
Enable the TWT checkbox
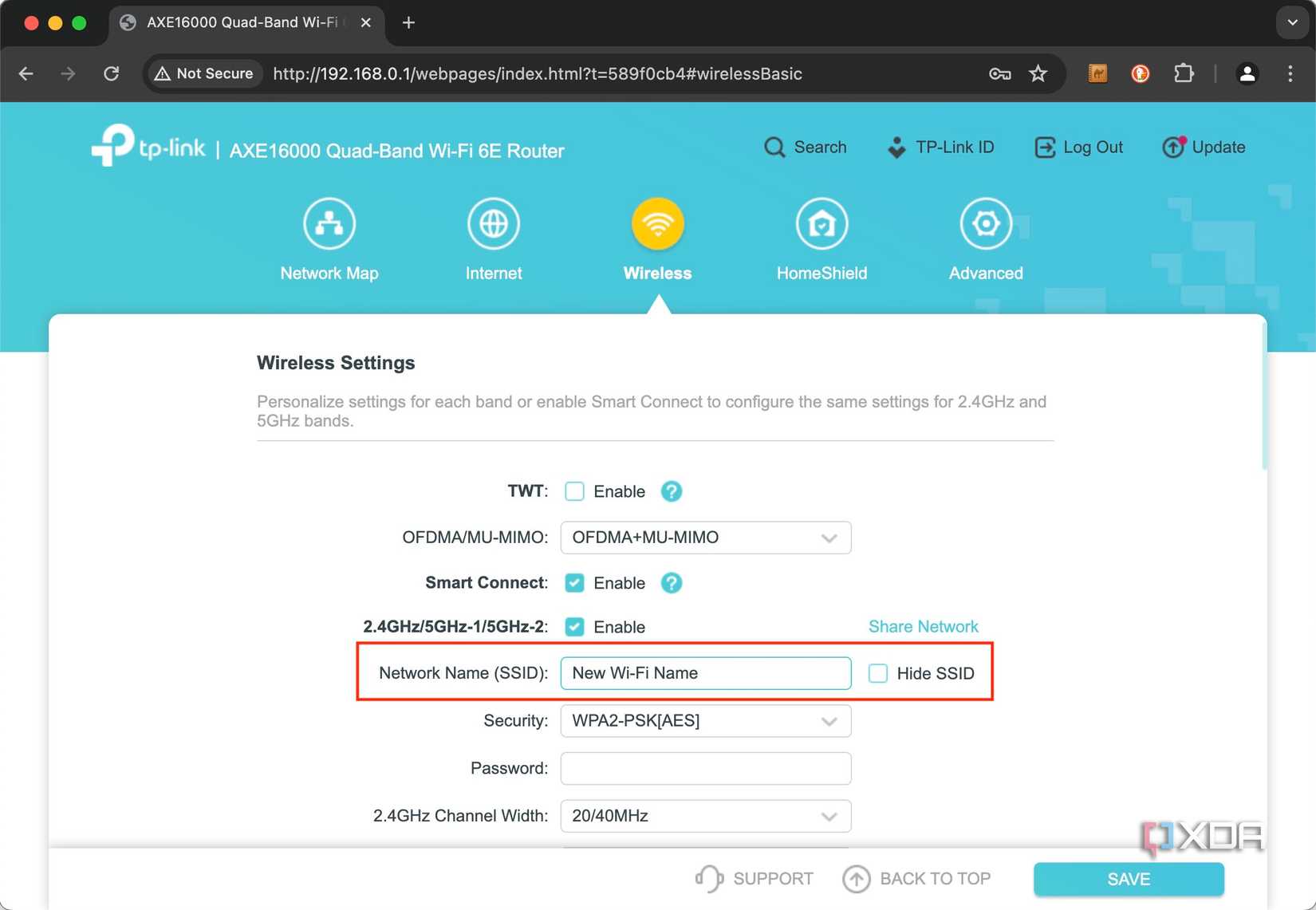click(574, 491)
